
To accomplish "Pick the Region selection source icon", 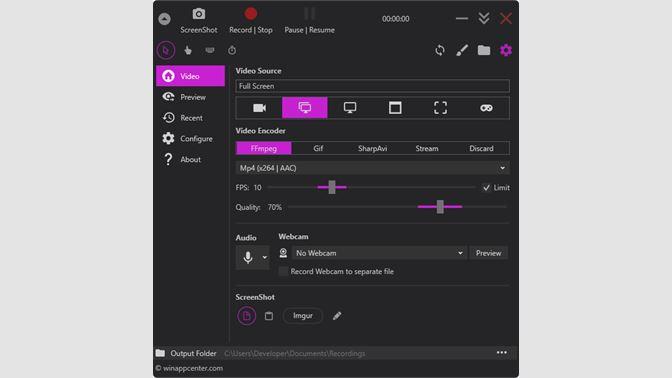I will (440, 108).
